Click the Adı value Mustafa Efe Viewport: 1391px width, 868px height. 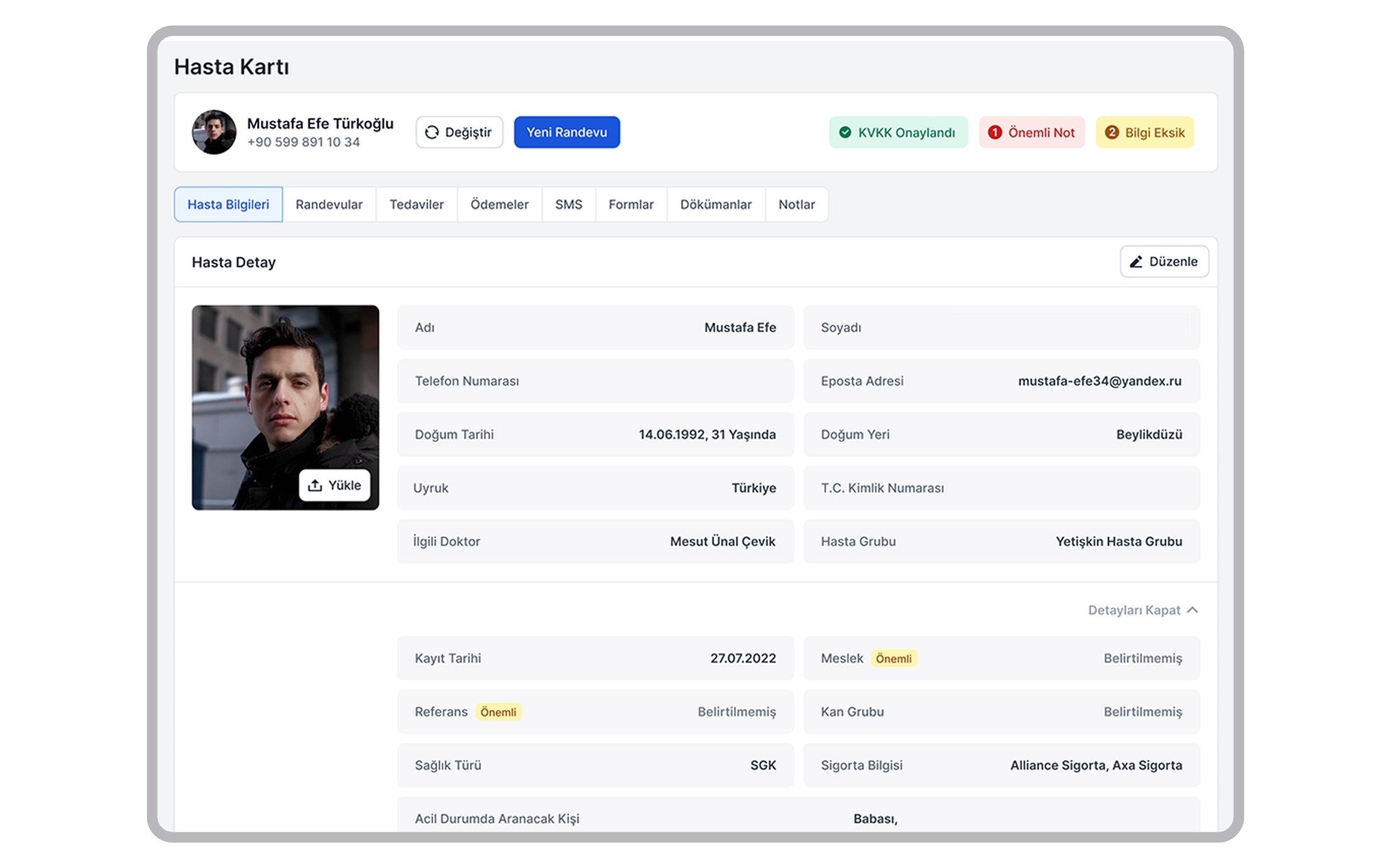tap(740, 327)
